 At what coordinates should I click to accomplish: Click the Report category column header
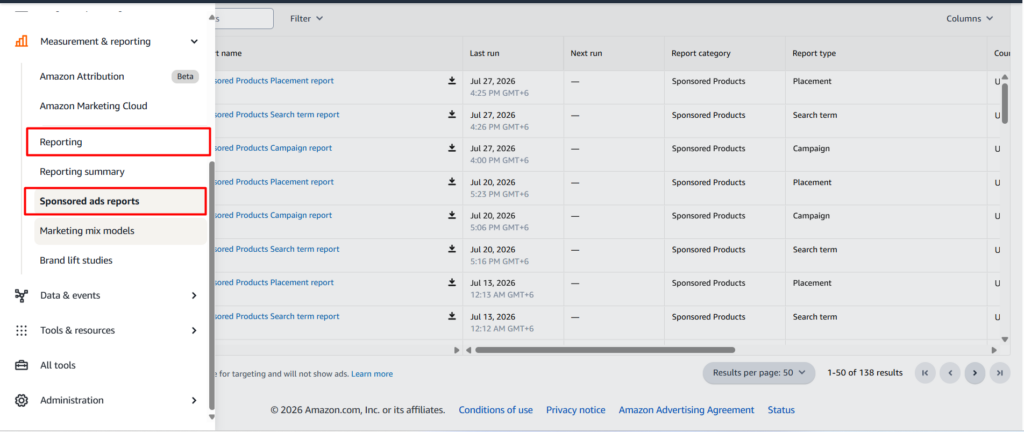pos(701,54)
